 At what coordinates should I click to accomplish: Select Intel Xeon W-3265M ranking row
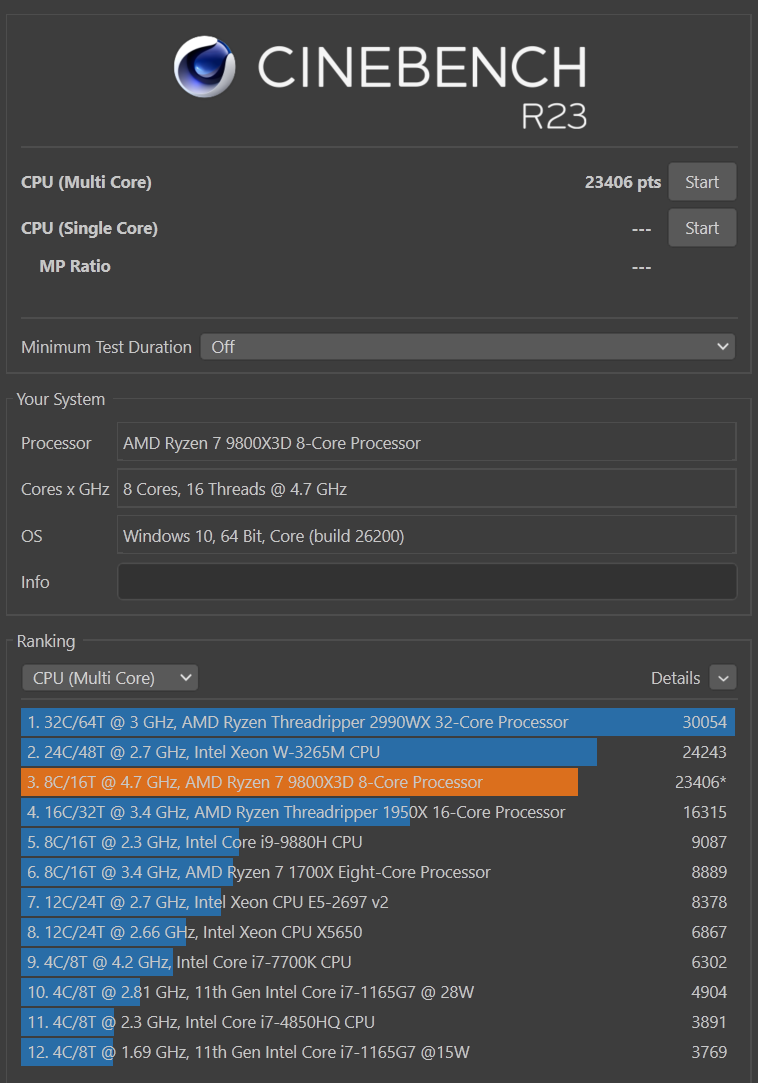click(377, 752)
